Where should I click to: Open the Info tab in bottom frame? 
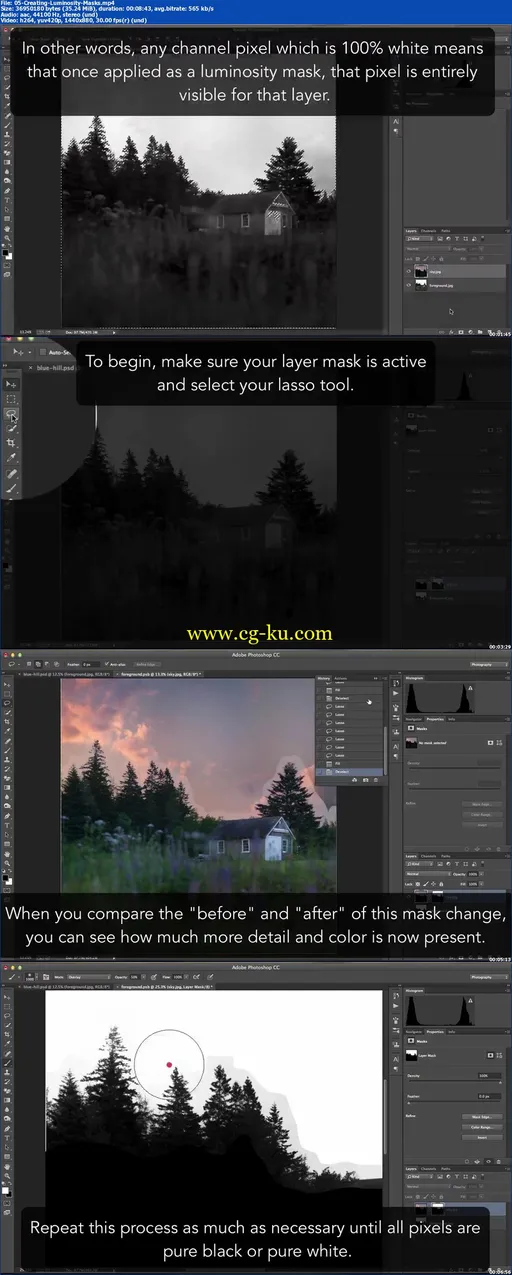tap(451, 1031)
